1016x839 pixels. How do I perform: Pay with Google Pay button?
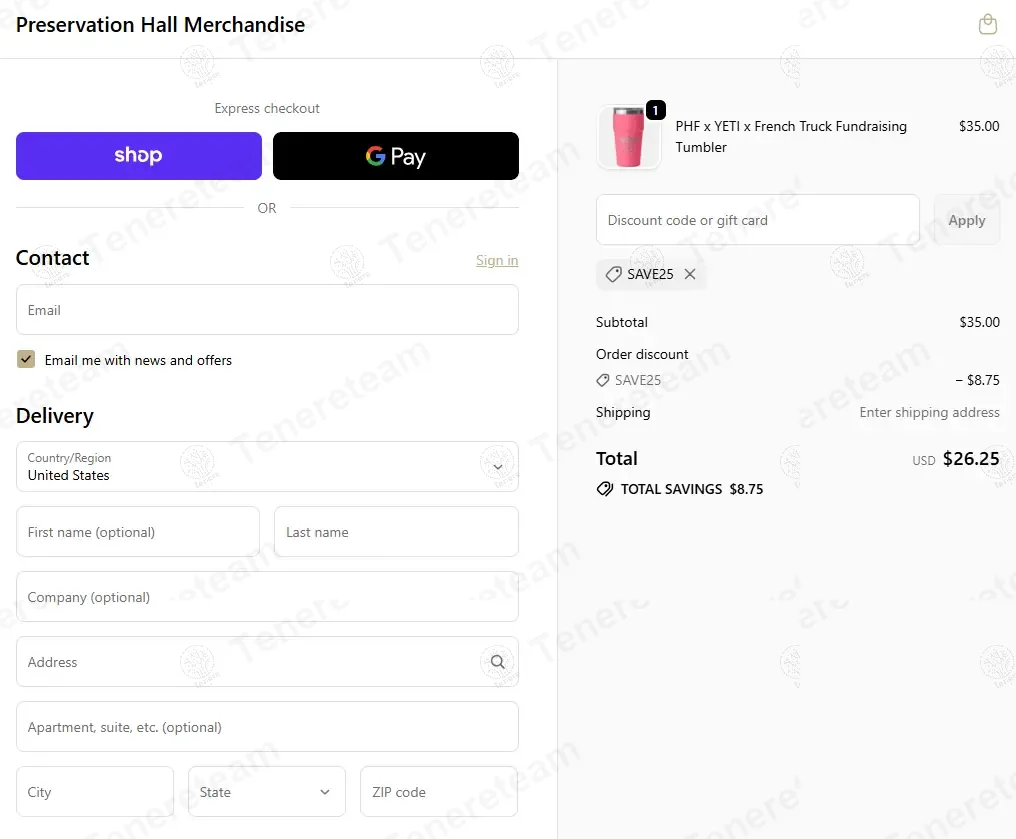[395, 156]
